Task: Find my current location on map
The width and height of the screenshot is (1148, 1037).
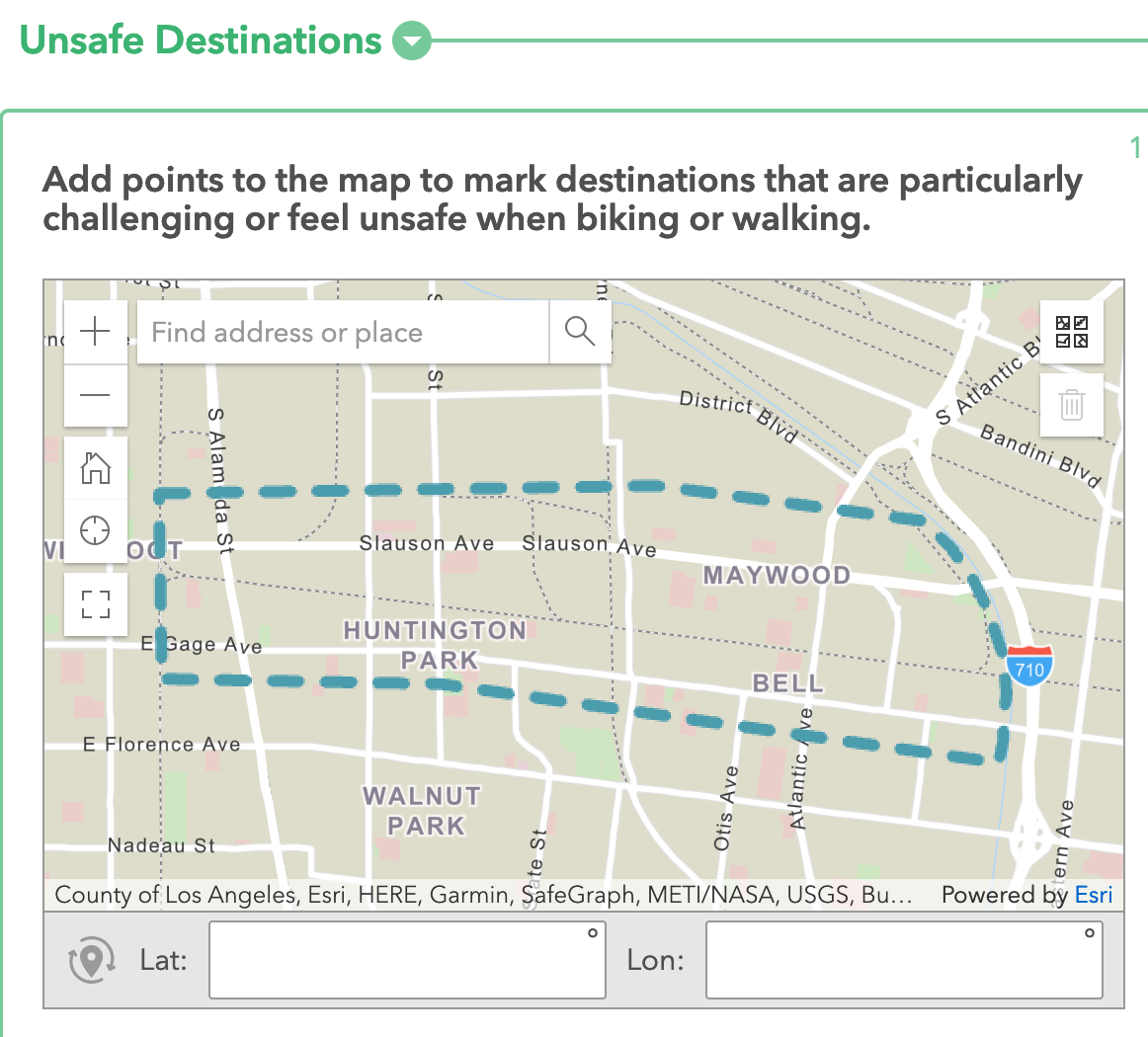Action: tap(96, 530)
